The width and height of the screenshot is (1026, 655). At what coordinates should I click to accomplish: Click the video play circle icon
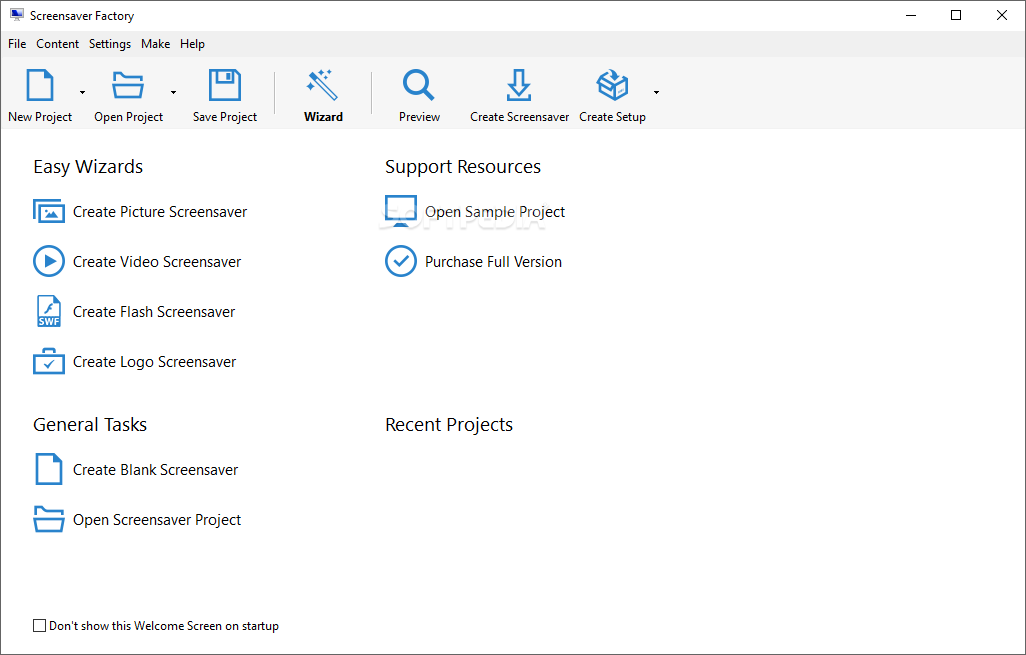tap(49, 262)
